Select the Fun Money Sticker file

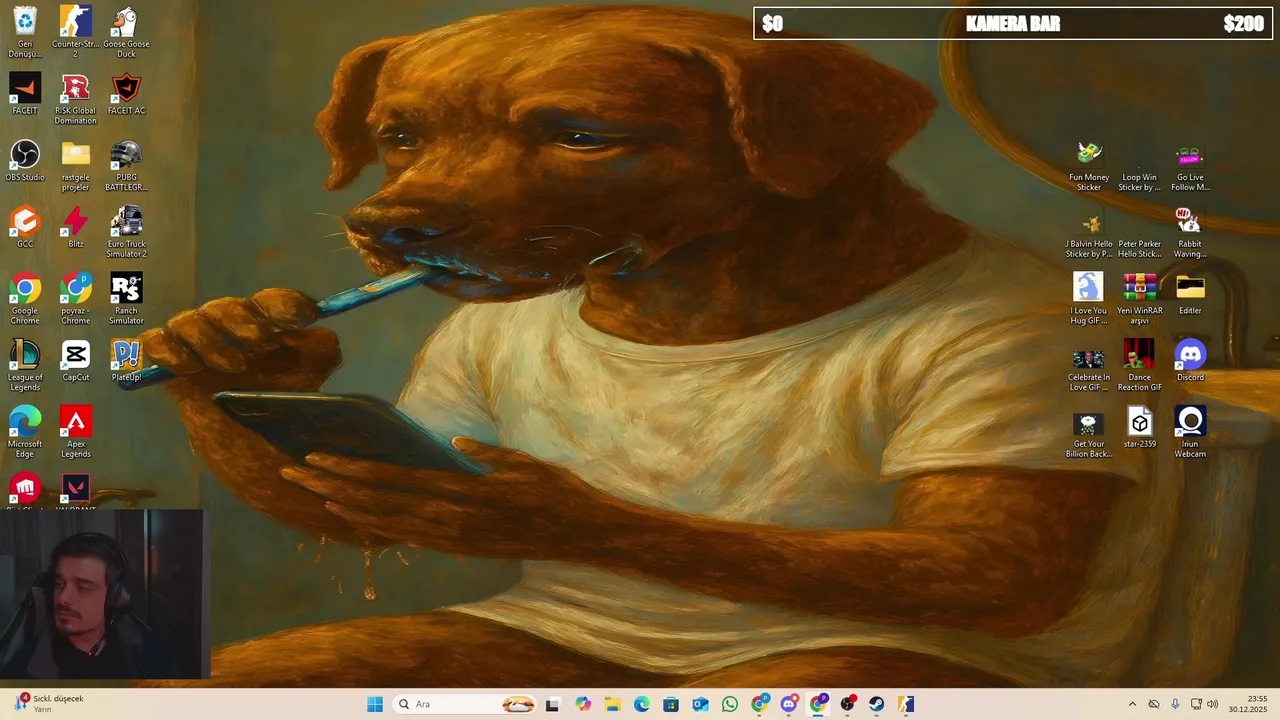[1089, 166]
